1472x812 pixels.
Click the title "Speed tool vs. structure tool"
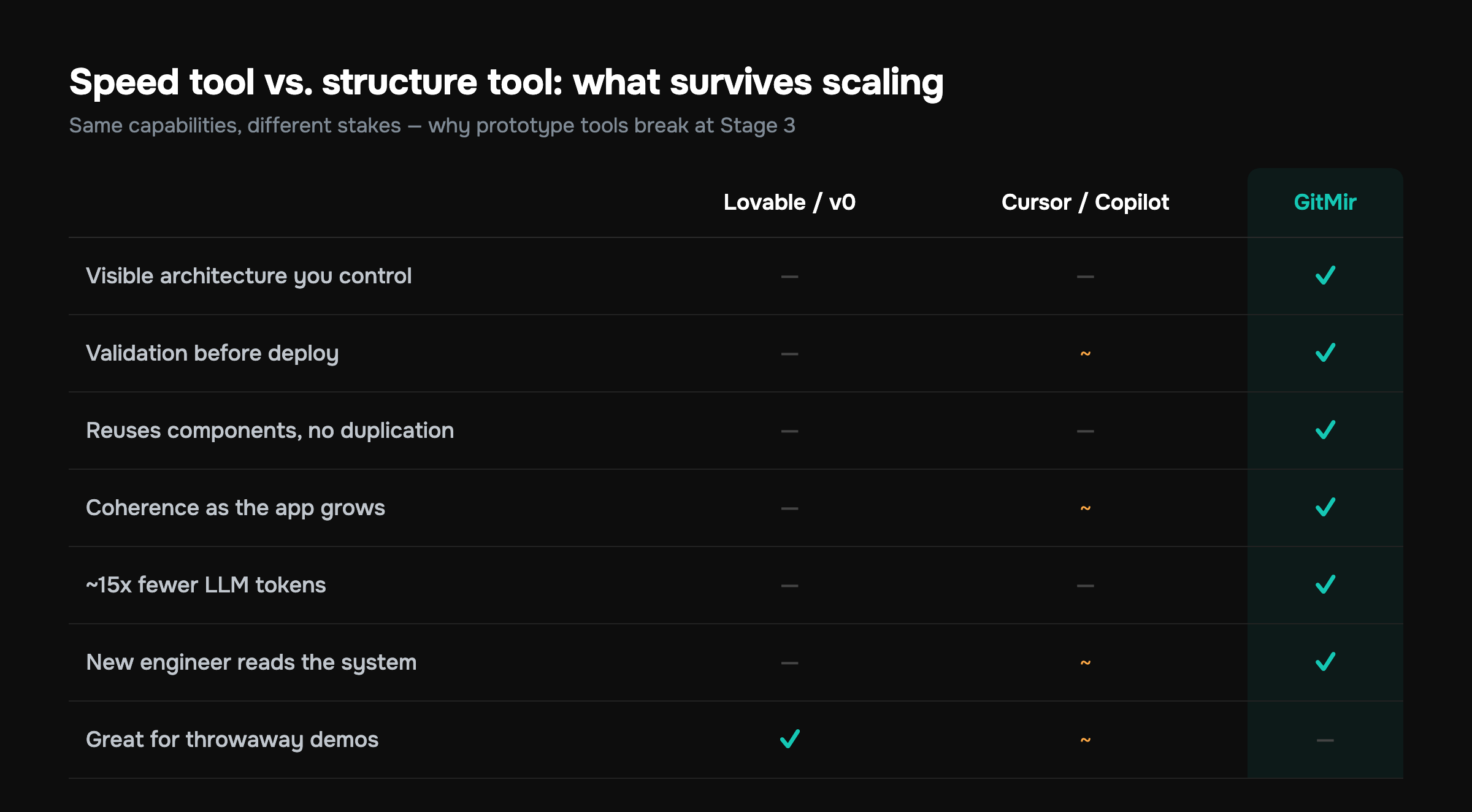tap(315, 82)
